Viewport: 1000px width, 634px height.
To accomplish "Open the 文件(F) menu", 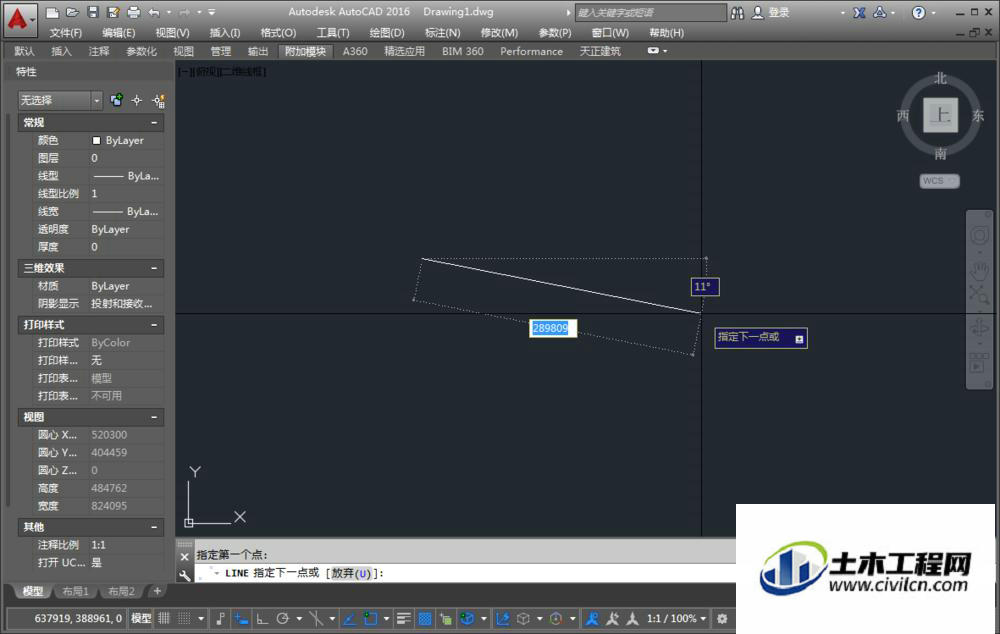I will pyautogui.click(x=66, y=33).
